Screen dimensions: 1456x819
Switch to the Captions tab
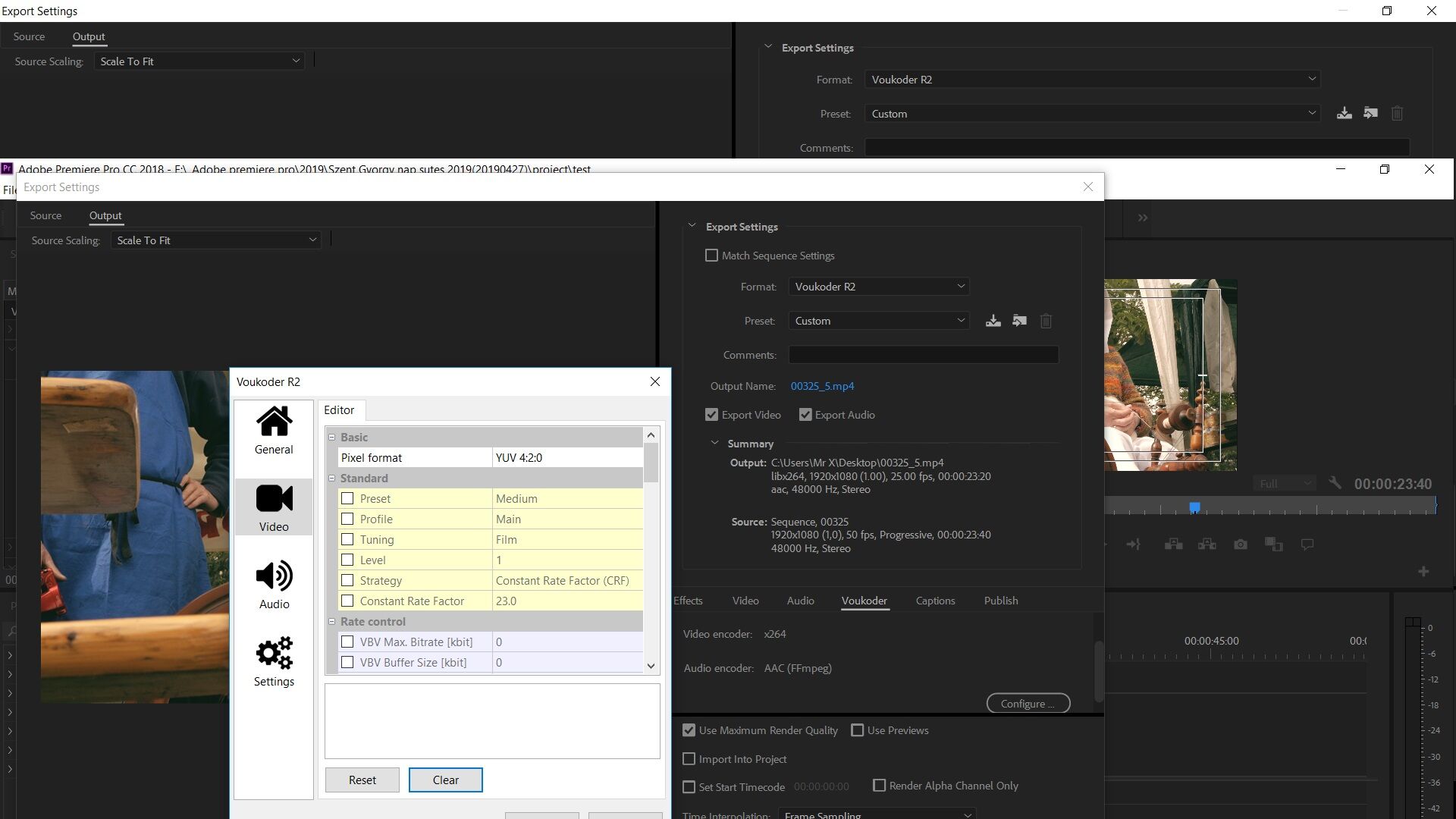pos(935,601)
